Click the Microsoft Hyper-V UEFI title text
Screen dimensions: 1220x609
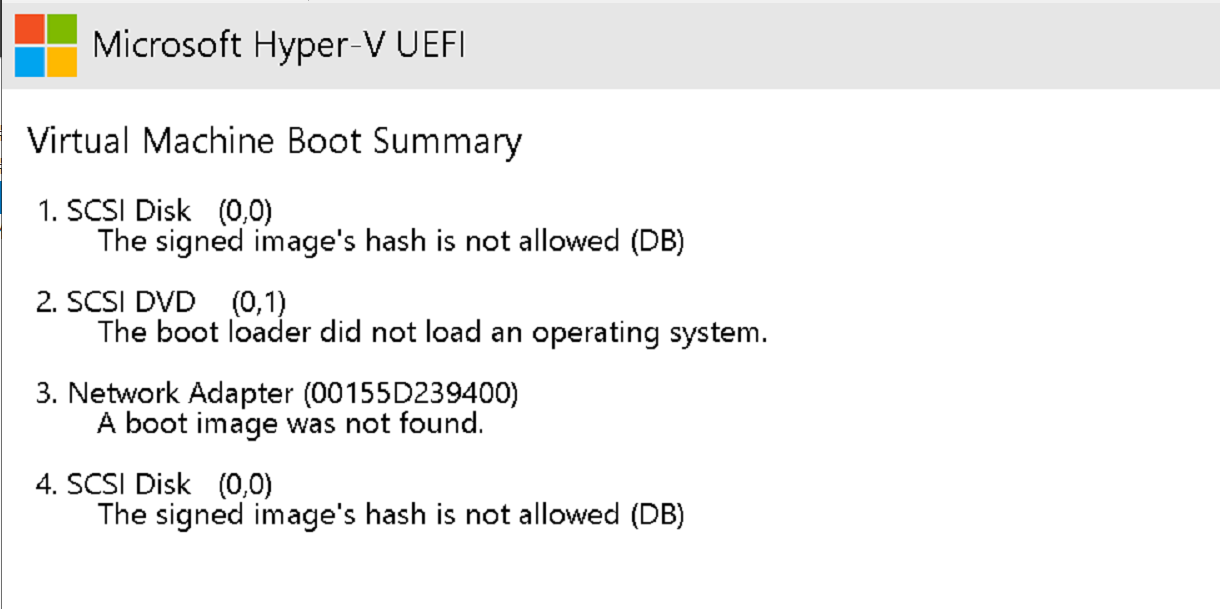(x=279, y=46)
